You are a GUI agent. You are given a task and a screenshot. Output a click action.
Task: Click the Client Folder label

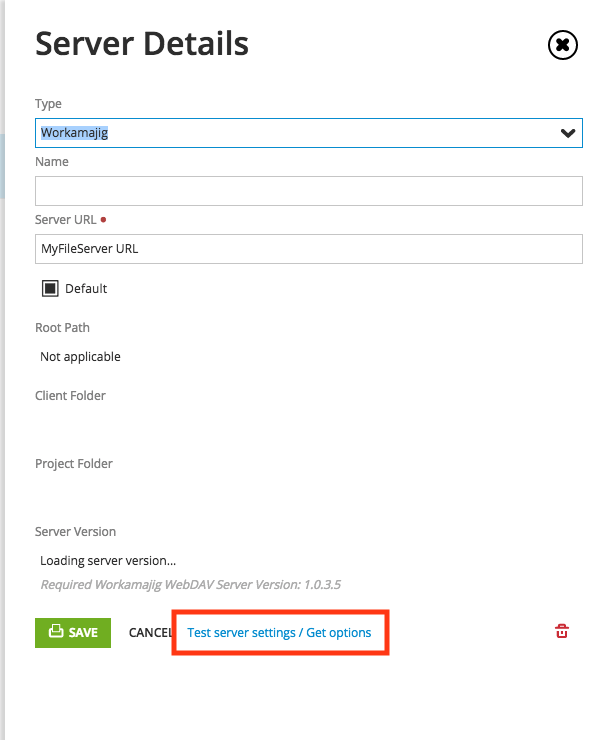70,395
